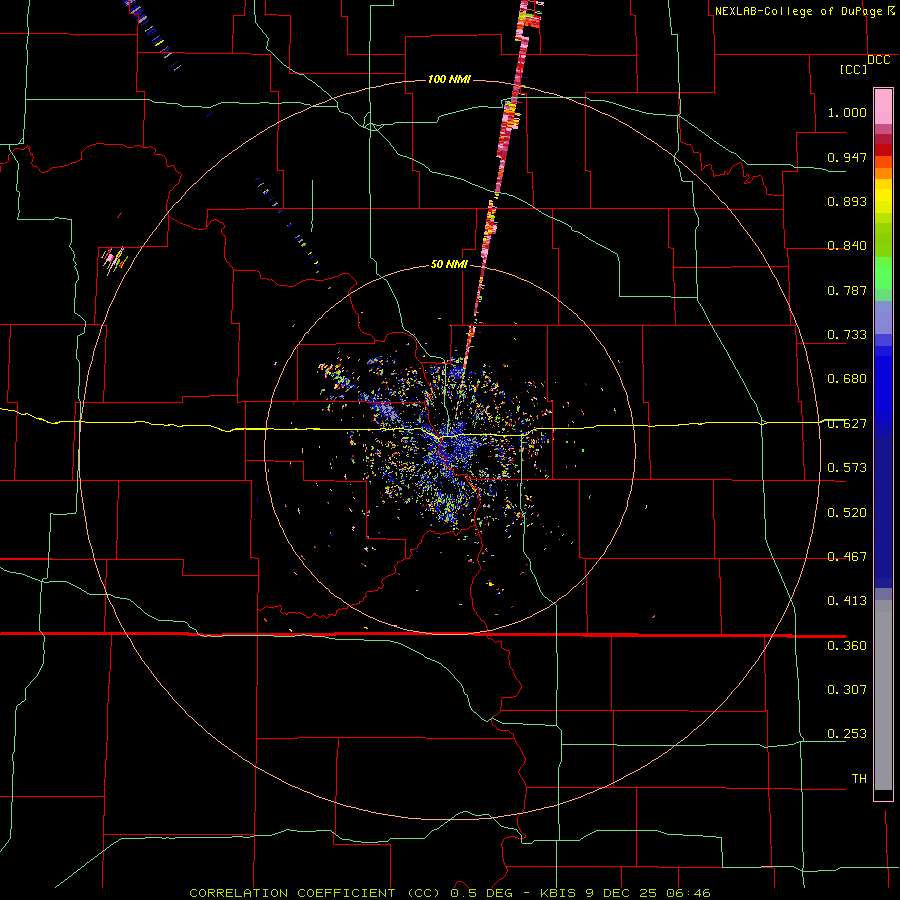Click the 0.627 scale value

[847, 424]
